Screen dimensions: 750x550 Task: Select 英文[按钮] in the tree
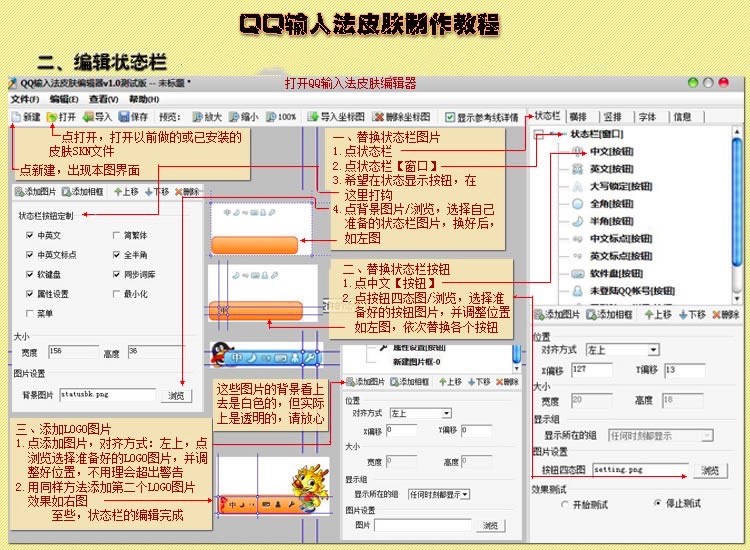(x=611, y=169)
